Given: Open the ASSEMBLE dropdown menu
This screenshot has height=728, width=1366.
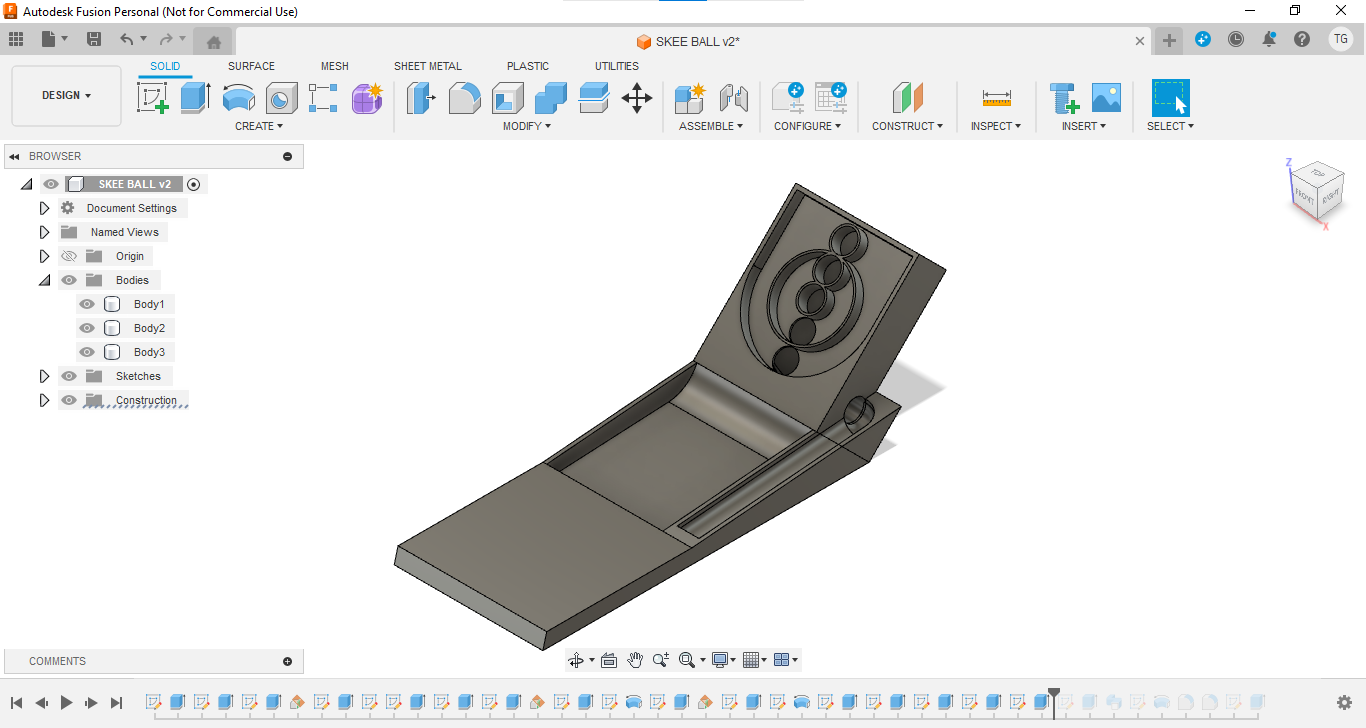Looking at the screenshot, I should point(711,126).
